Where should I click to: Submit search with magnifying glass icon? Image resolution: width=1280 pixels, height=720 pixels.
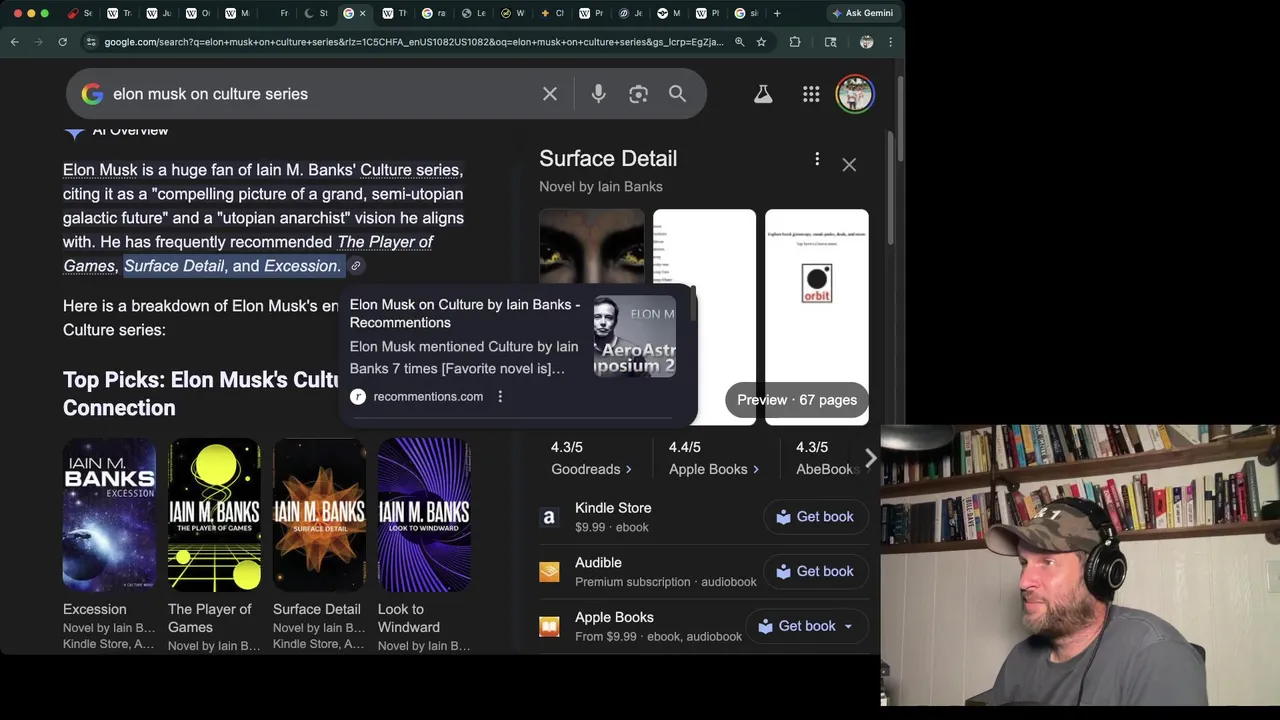pyautogui.click(x=677, y=94)
